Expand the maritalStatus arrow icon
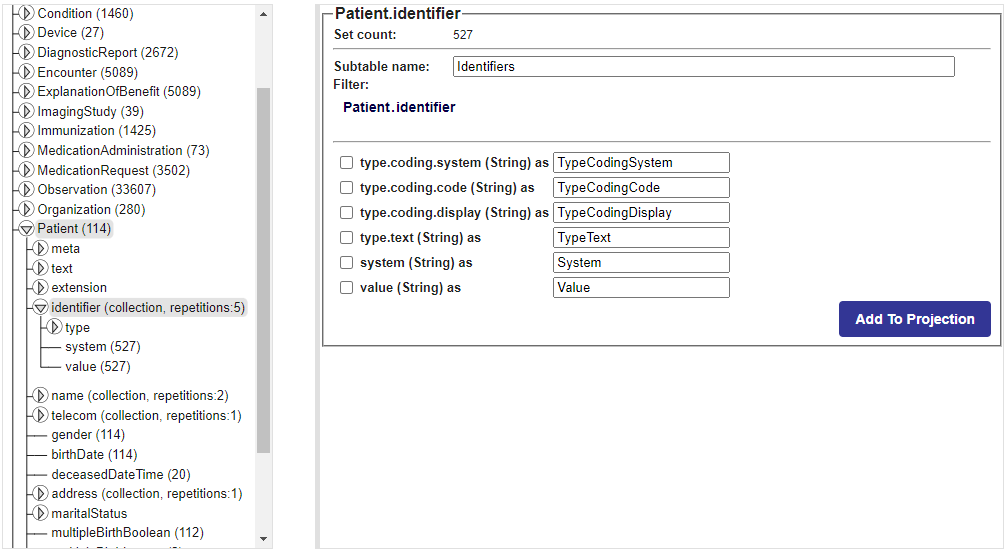This screenshot has width=1006, height=552. 40,513
